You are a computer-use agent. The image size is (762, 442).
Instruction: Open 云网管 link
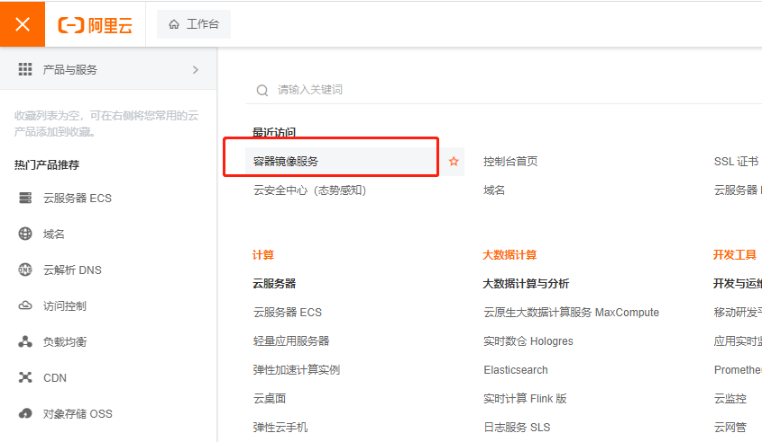(730, 427)
